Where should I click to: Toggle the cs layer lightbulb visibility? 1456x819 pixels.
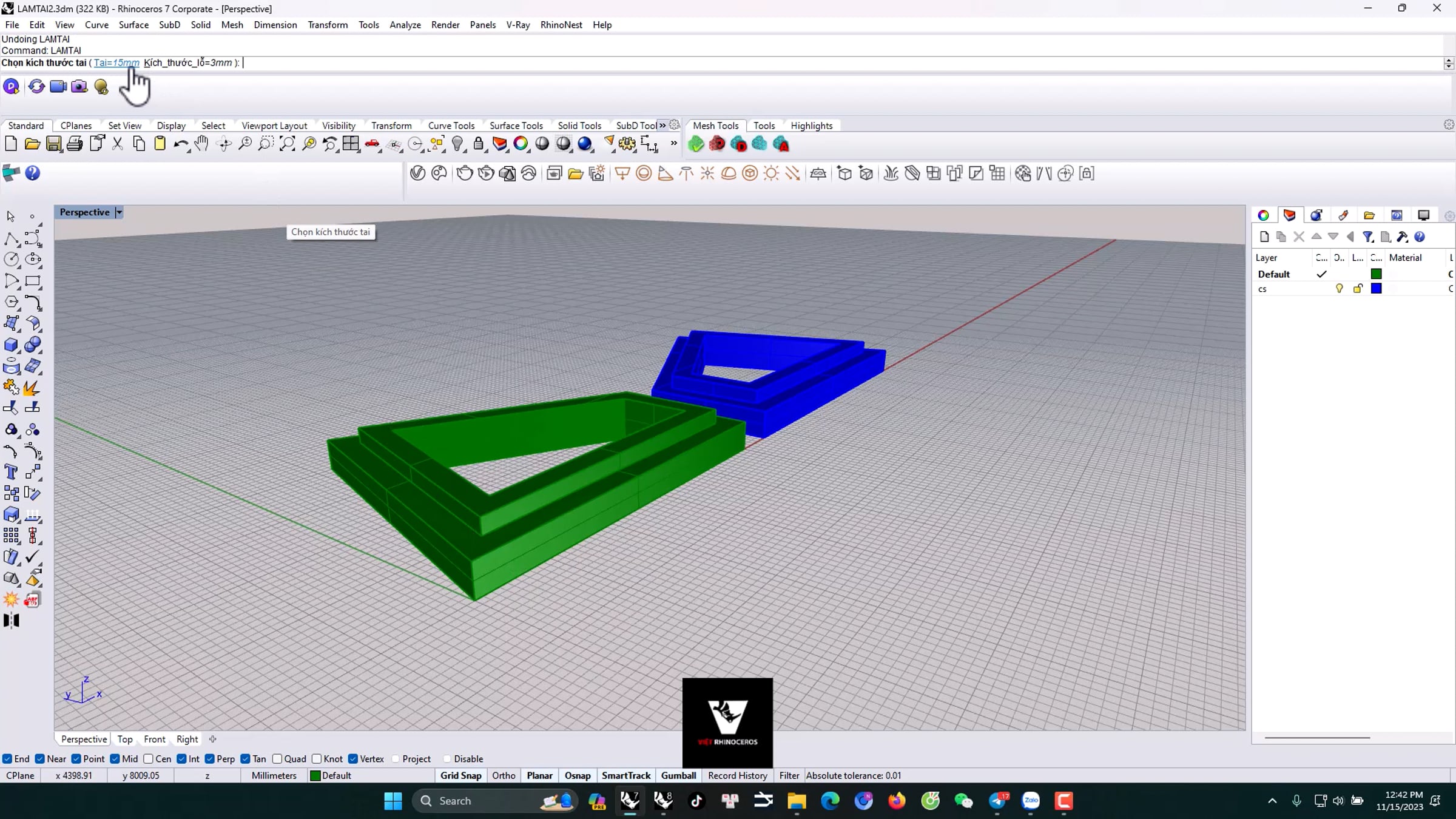coord(1339,289)
